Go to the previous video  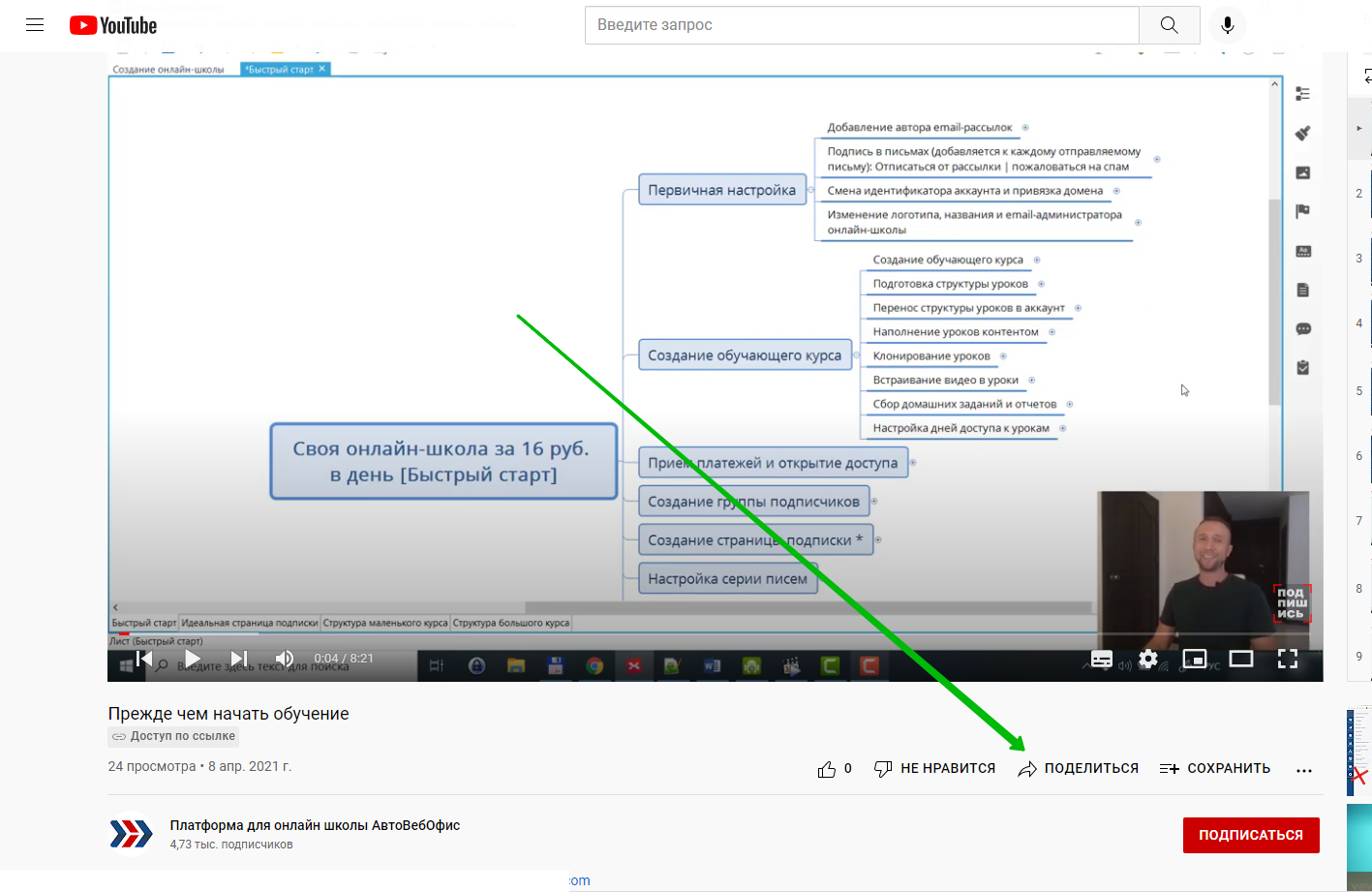click(144, 659)
